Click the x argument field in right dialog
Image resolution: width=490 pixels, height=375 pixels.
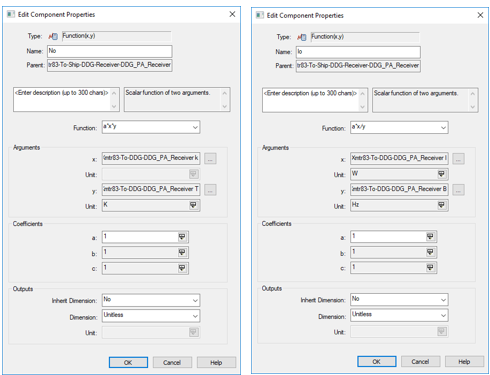pyautogui.click(x=399, y=158)
